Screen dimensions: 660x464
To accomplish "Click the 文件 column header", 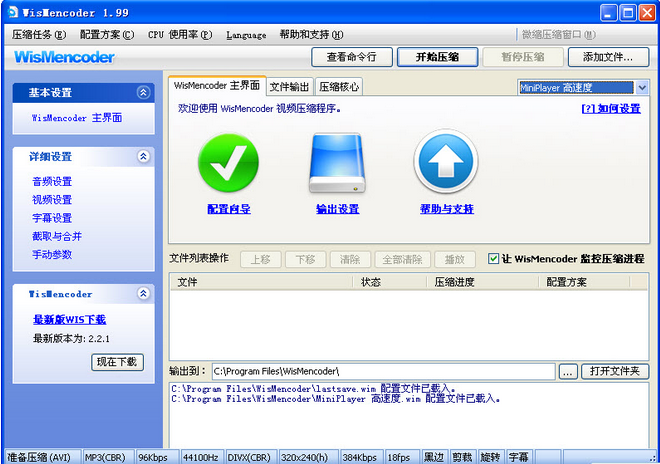I will tap(261, 282).
